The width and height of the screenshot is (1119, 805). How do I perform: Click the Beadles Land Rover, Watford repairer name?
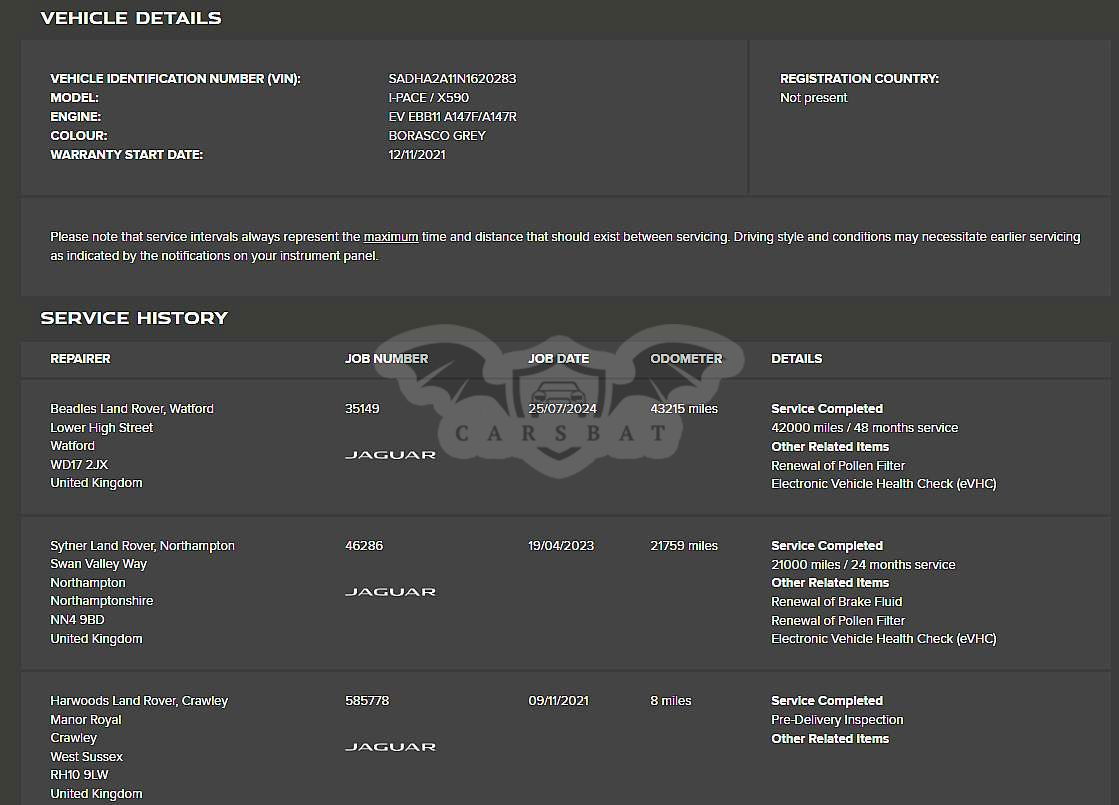(132, 409)
